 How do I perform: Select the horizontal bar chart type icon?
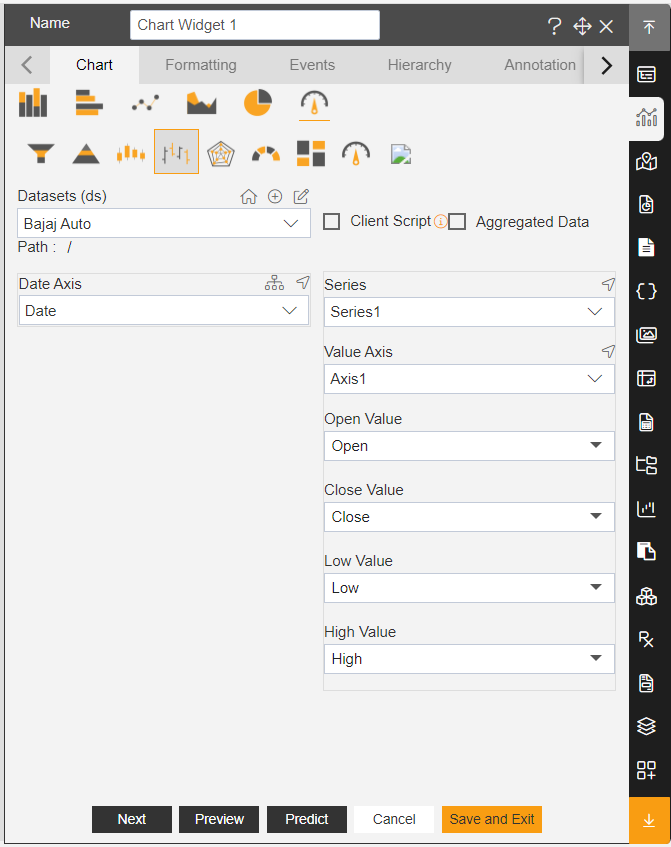89,103
